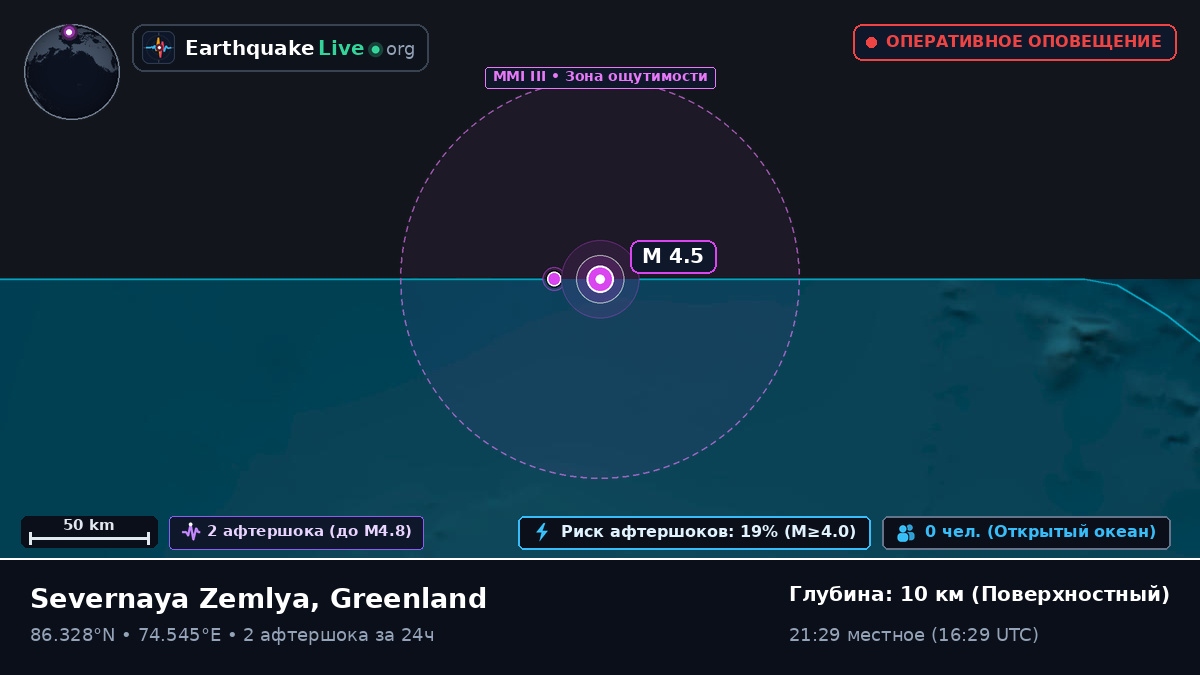This screenshot has height=675, width=1200.
Task: Select the M 4.5 magnitude label
Action: coord(673,257)
